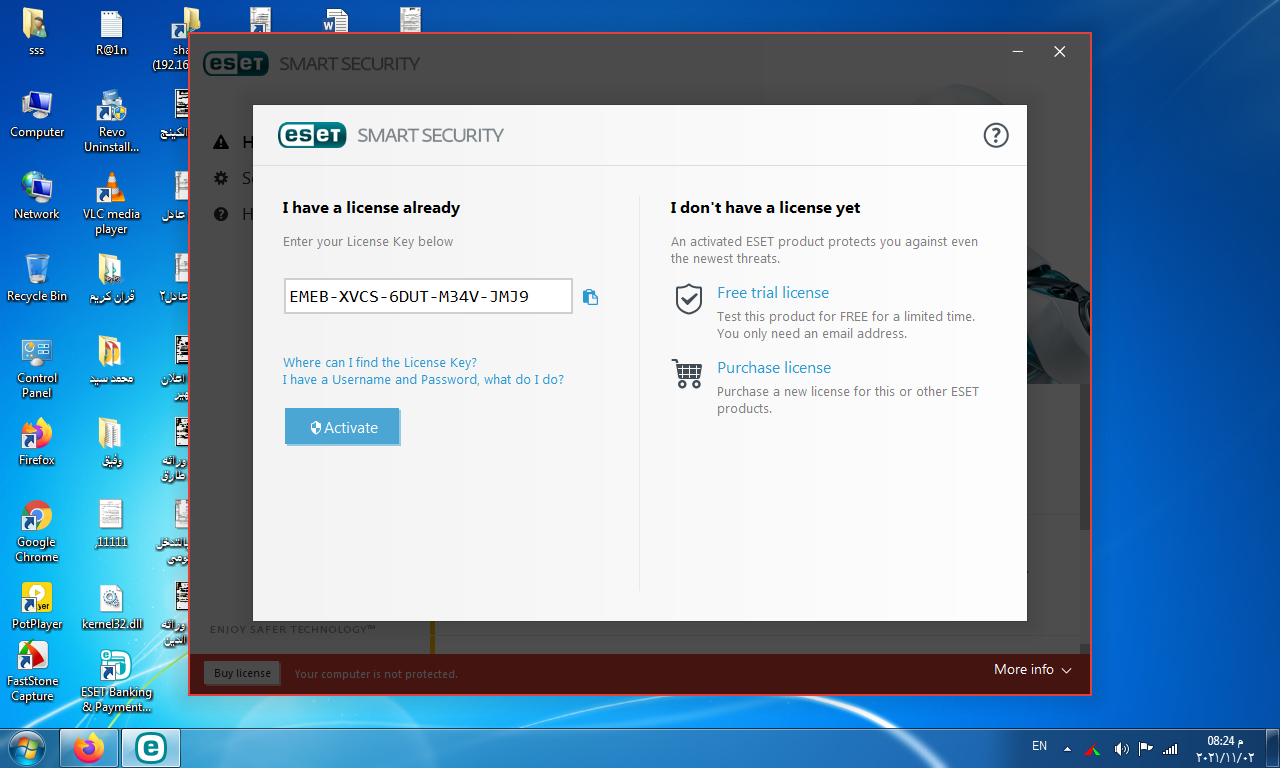Click the shield icon beside Free trial license

pyautogui.click(x=689, y=299)
